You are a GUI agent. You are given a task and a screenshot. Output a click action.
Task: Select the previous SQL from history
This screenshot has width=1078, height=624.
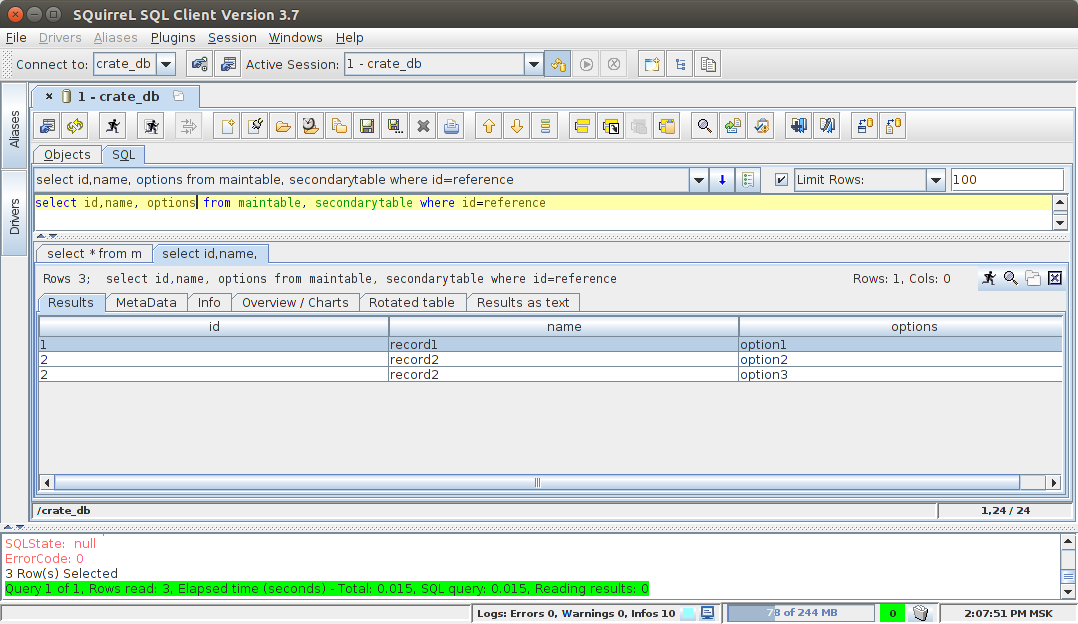488,126
